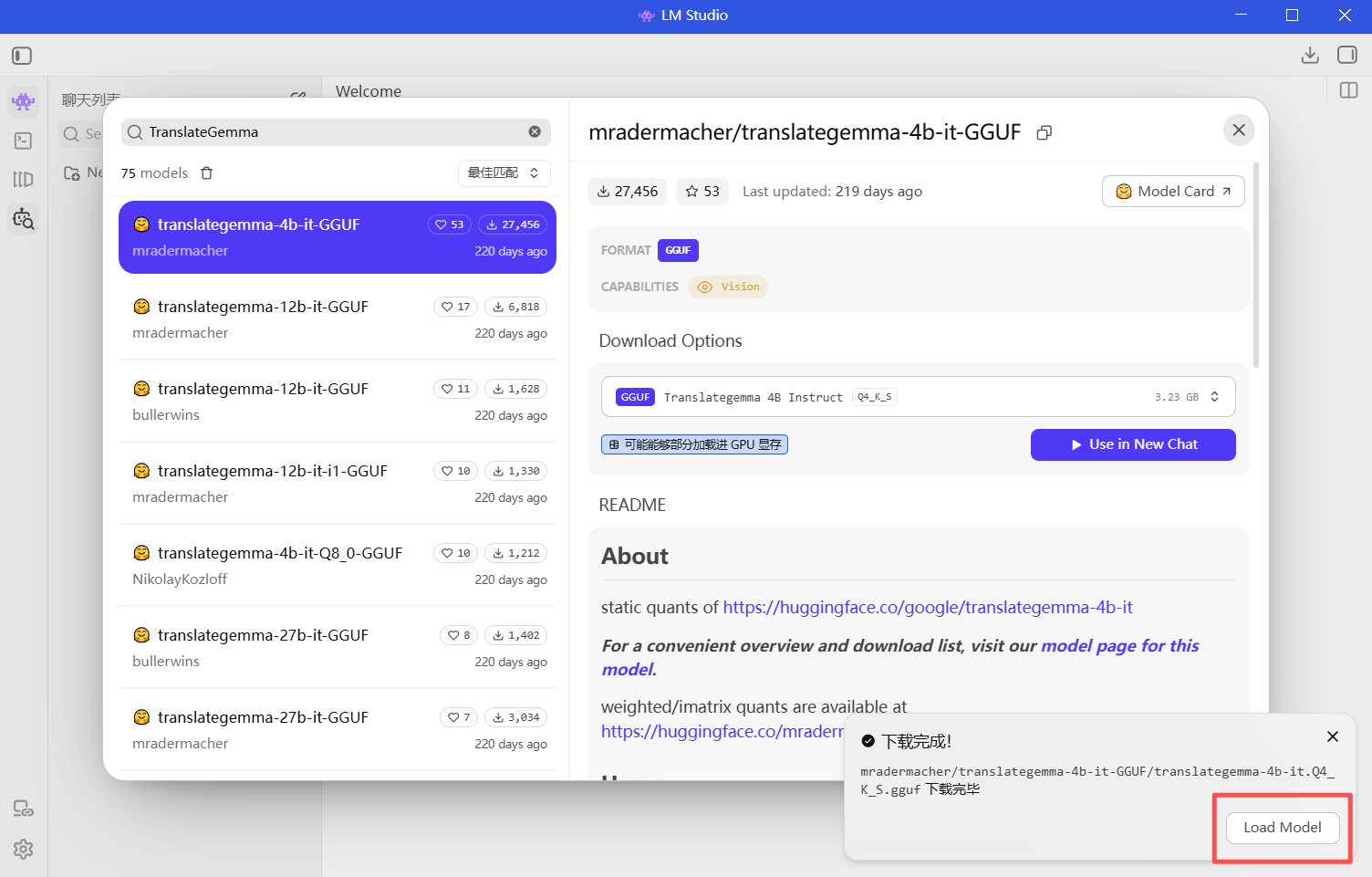
Task: Click Use in New Chat
Action: tap(1133, 444)
